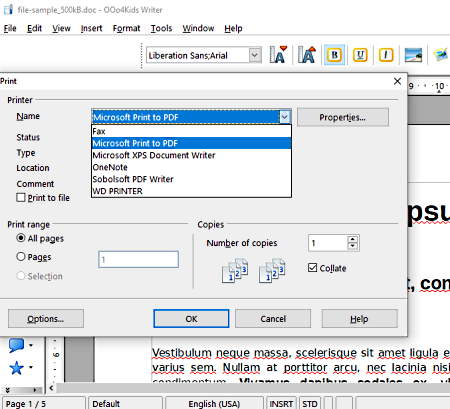Click Default page style in status bar

pyautogui.click(x=125, y=403)
